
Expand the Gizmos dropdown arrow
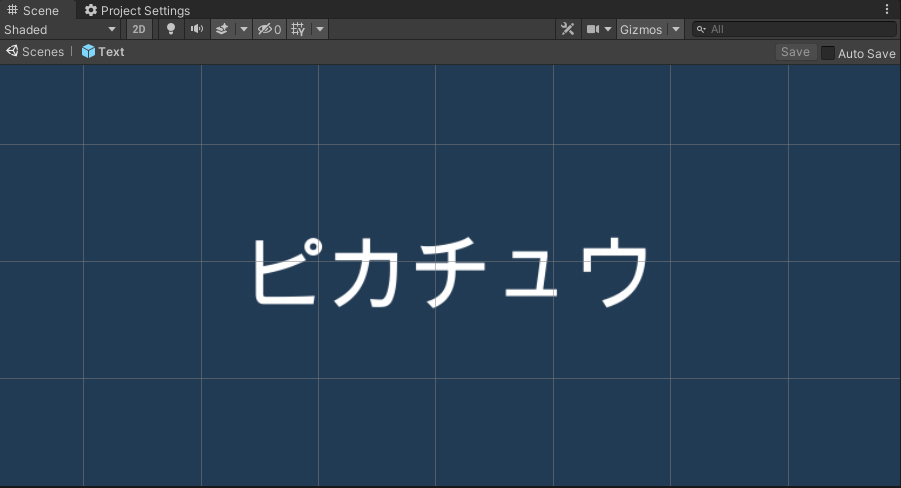click(676, 29)
